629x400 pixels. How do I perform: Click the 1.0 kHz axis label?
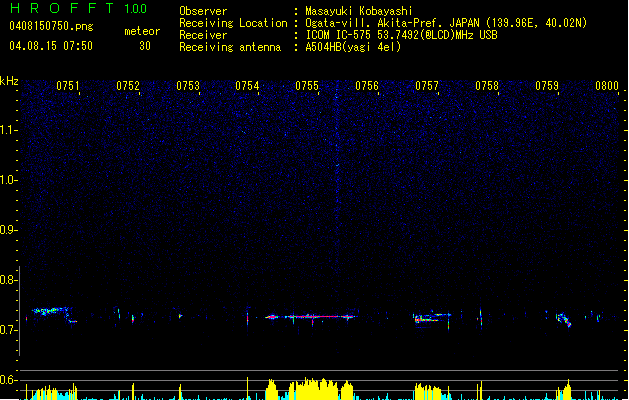(x=7, y=180)
